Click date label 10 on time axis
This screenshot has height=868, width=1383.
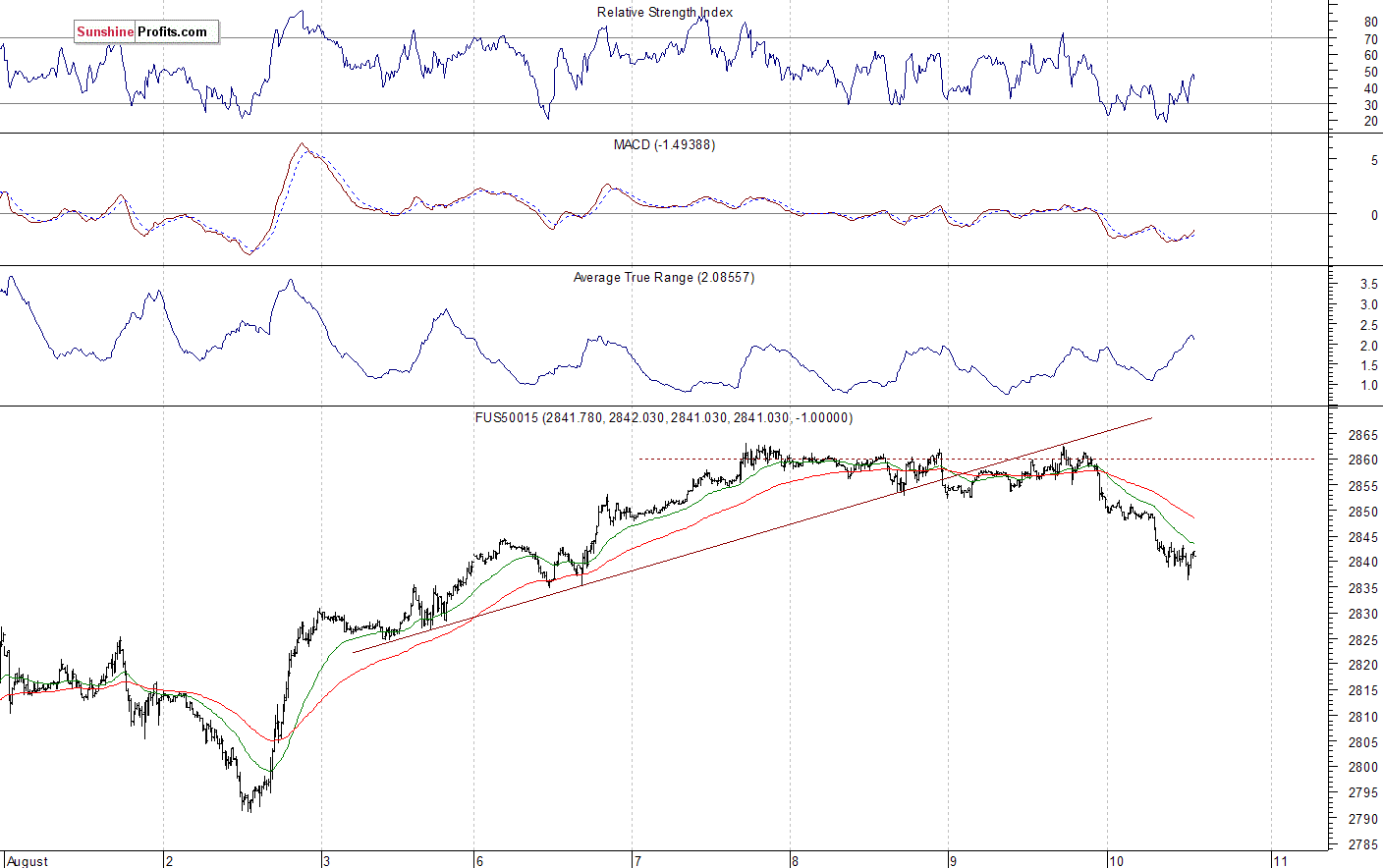(1116, 861)
